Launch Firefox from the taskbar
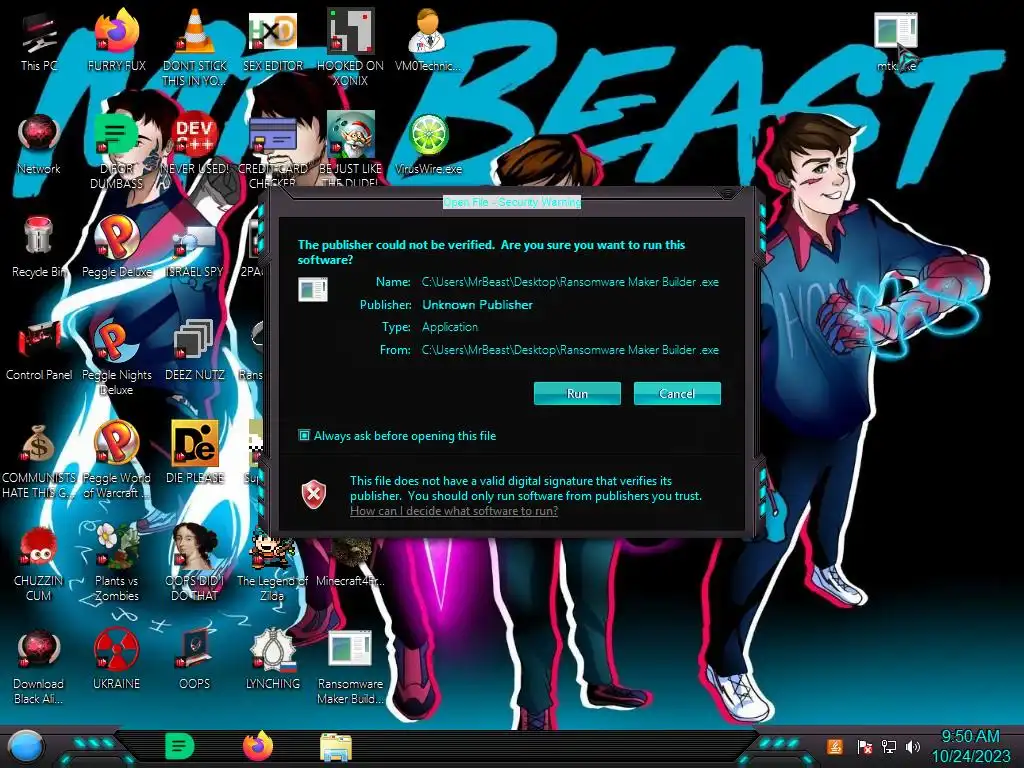Screen dimensions: 1024x768 click(x=258, y=746)
